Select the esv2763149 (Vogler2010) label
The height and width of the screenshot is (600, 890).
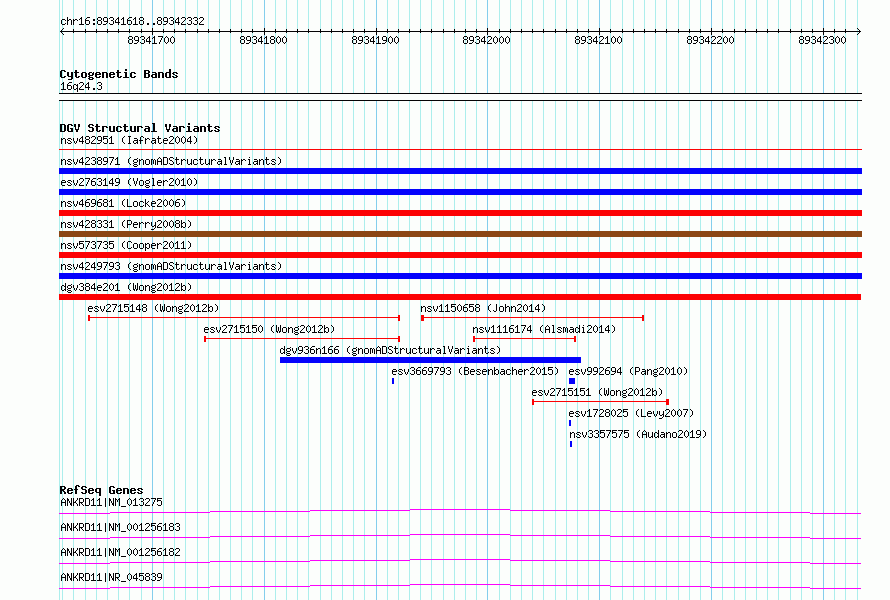pyautogui.click(x=129, y=182)
